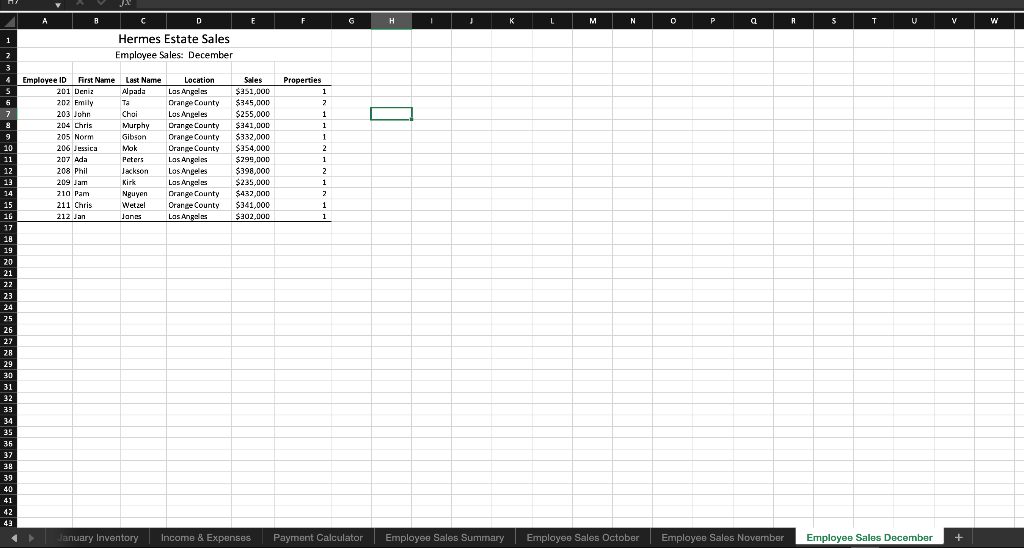Image resolution: width=1024 pixels, height=548 pixels.
Task: Select column D header
Action: pyautogui.click(x=199, y=21)
